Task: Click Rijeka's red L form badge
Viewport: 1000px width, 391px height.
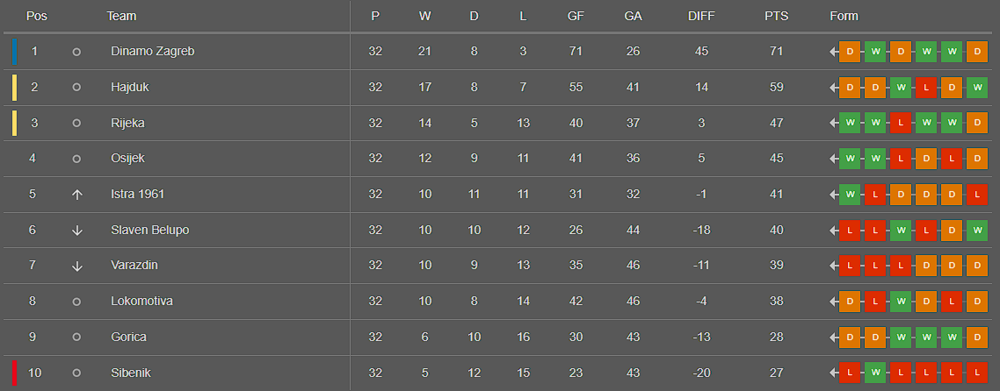Action: pos(901,123)
